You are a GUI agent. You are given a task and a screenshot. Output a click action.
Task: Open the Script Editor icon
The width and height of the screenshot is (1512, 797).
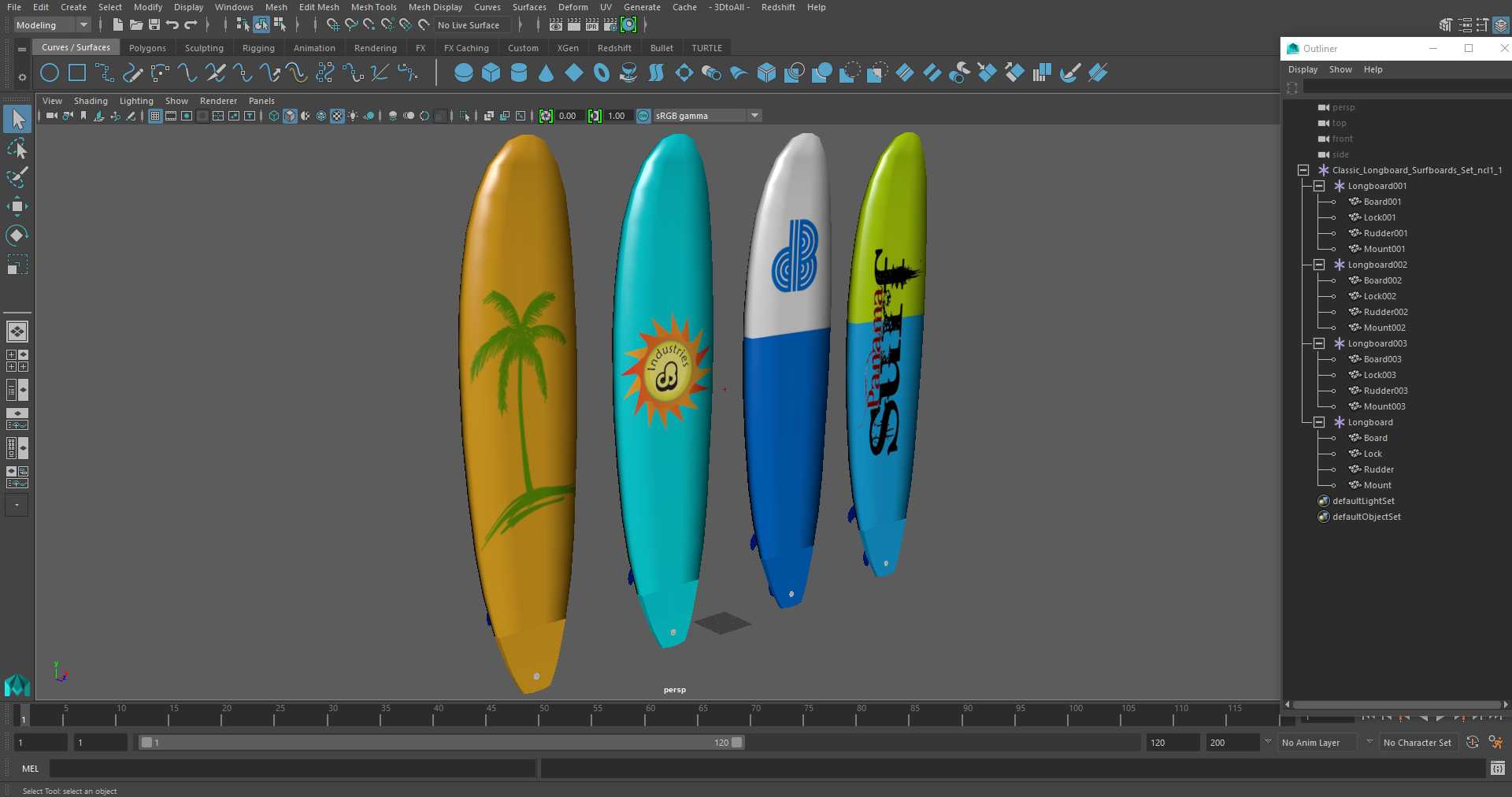pyautogui.click(x=1497, y=769)
